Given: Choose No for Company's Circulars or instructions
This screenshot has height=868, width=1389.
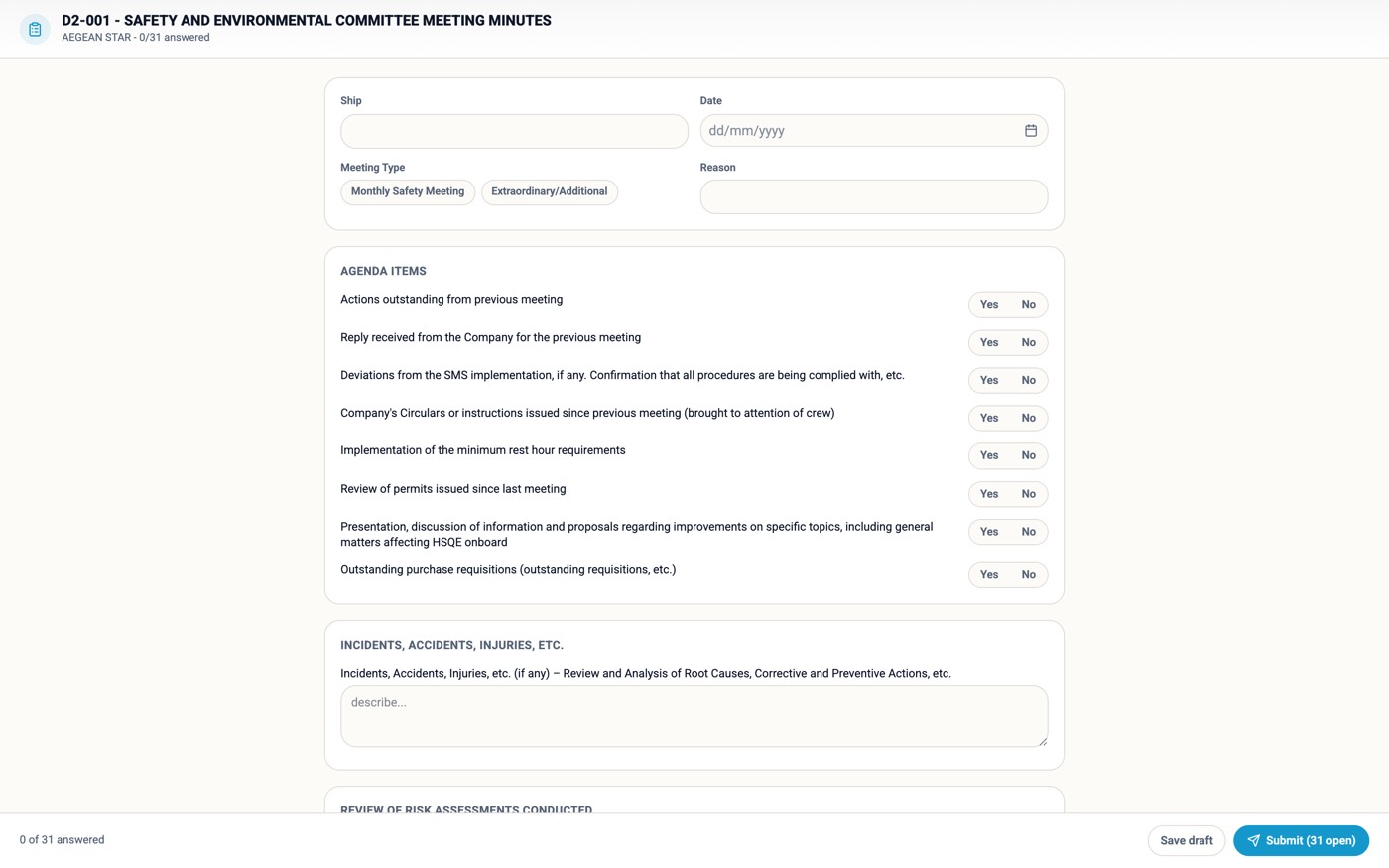Looking at the screenshot, I should (1028, 418).
